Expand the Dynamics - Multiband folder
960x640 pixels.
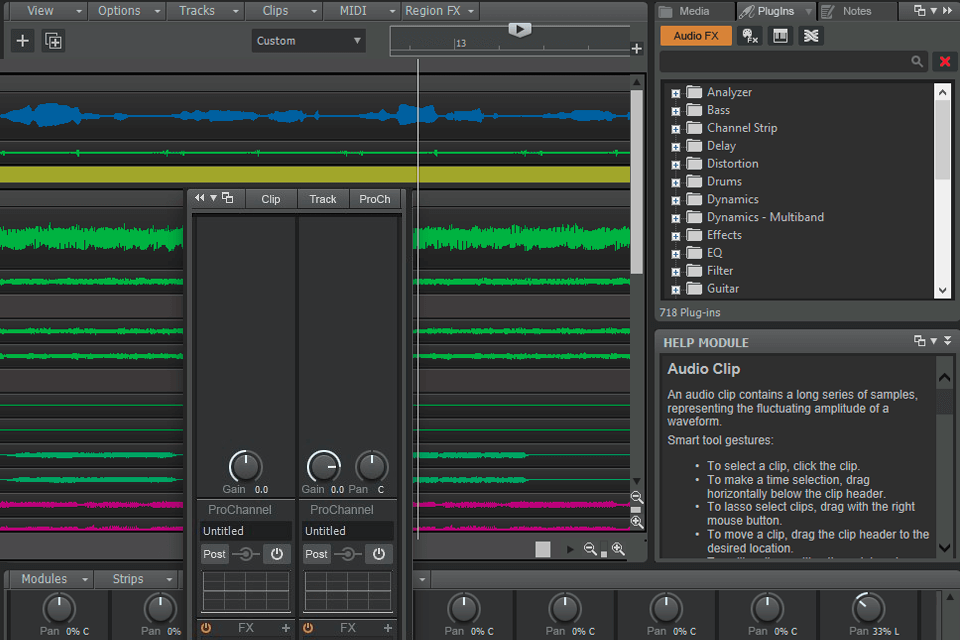click(x=675, y=218)
